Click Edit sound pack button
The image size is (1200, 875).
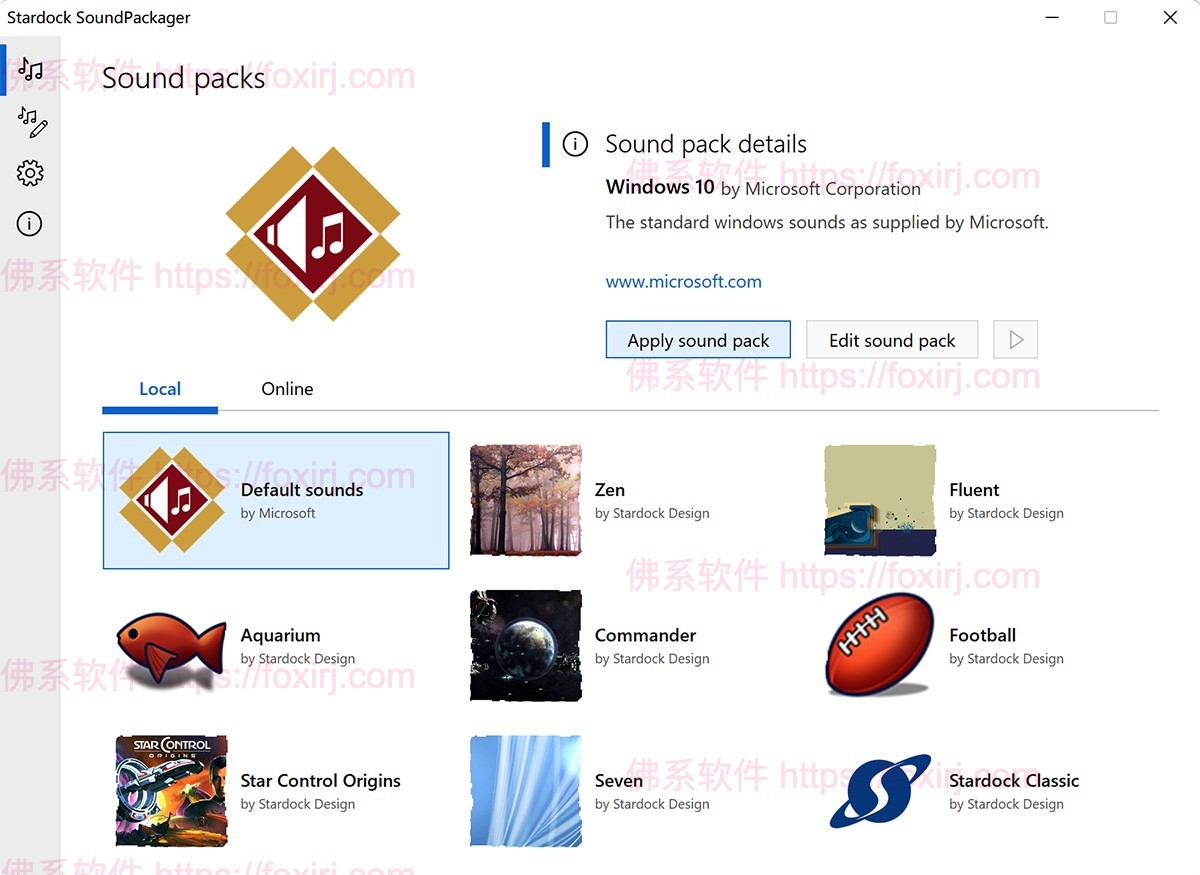click(x=892, y=340)
